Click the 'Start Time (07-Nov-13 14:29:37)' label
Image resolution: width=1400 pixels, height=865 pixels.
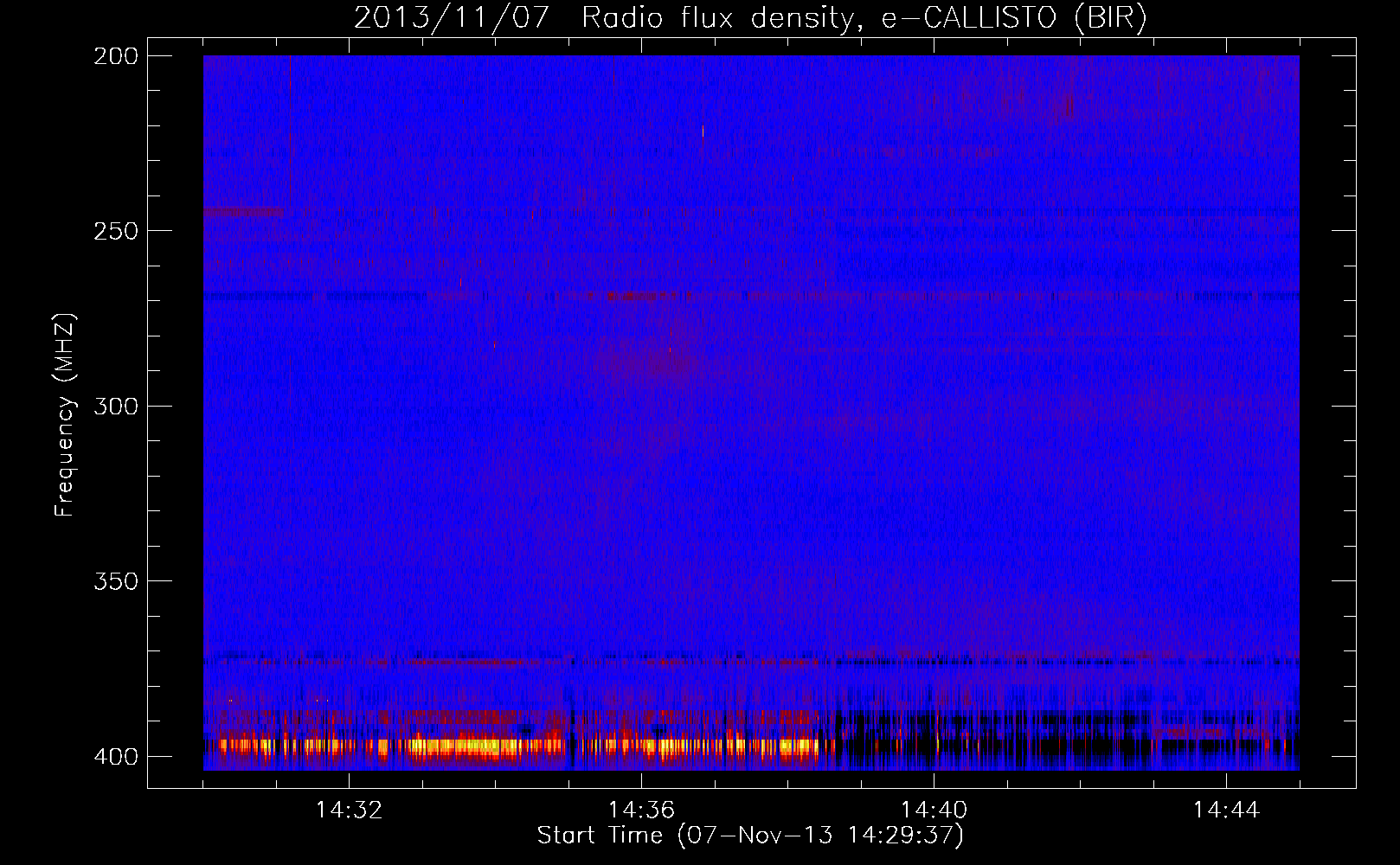point(750,836)
